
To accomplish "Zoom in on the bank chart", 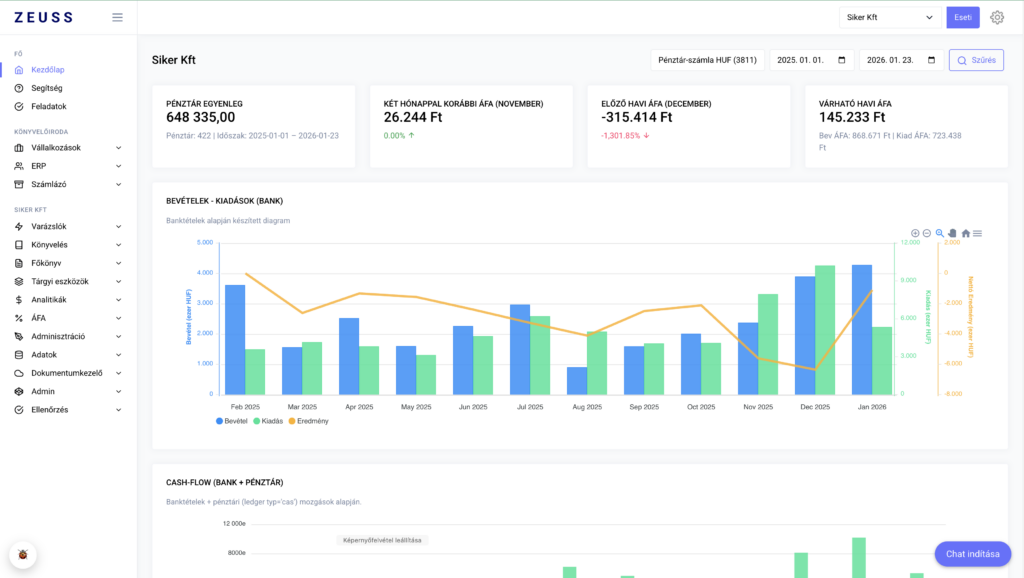I will (915, 234).
